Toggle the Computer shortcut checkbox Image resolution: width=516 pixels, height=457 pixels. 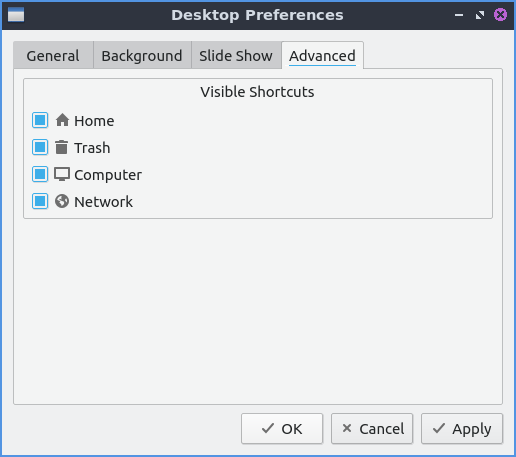click(40, 174)
